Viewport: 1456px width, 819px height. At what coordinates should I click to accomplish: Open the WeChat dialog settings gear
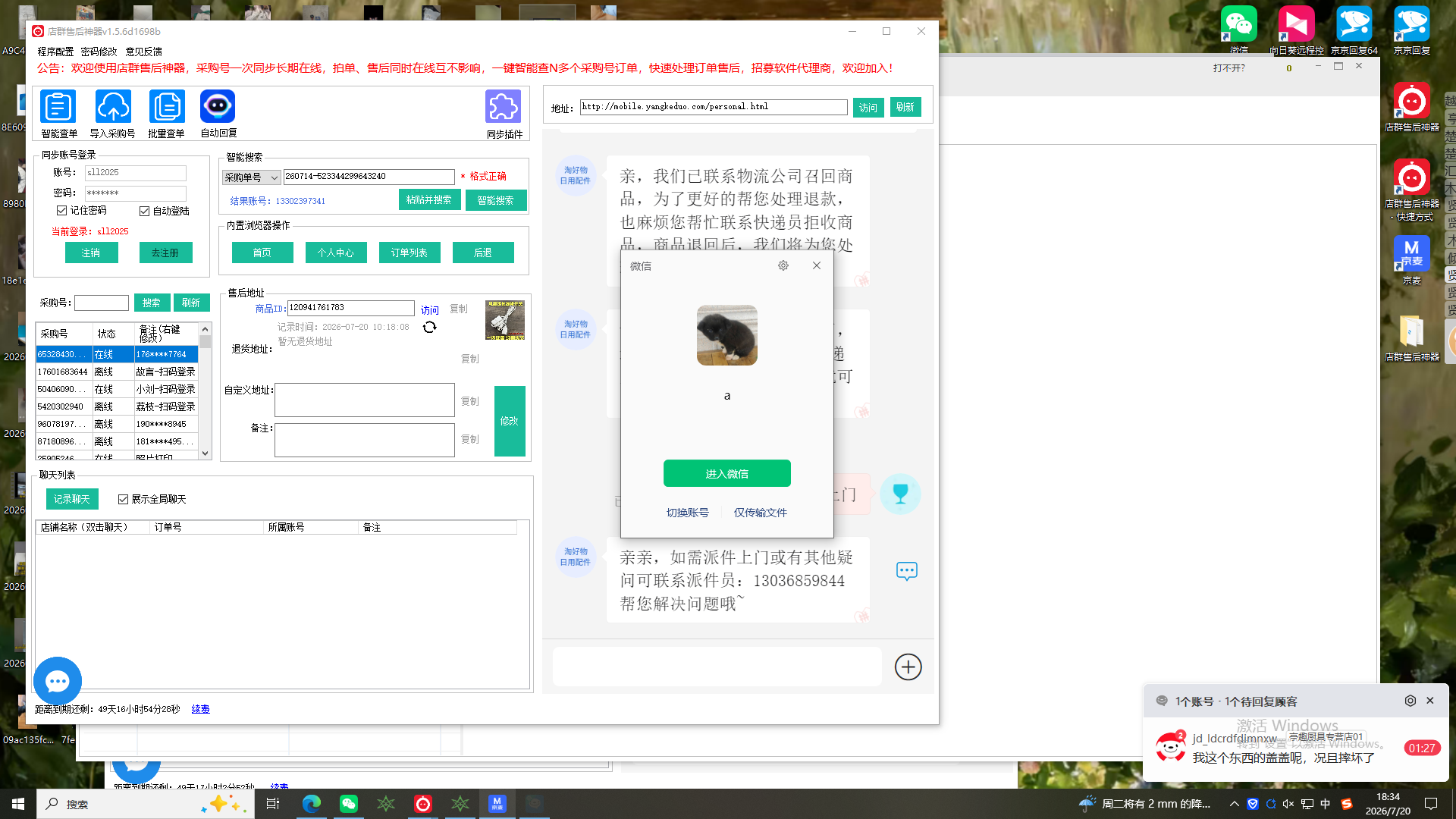pos(783,265)
